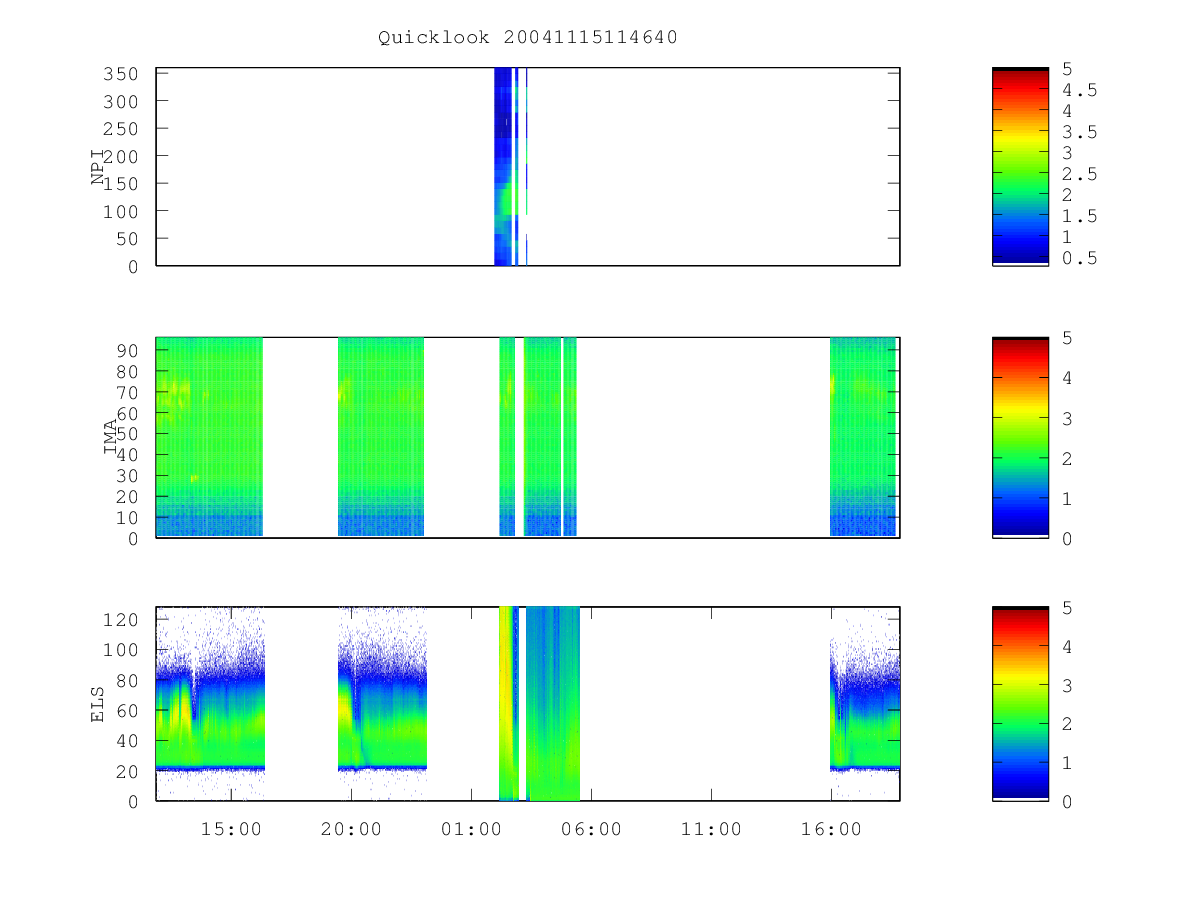Click the 3.5 label on NPI colorbar
The image size is (1200, 900).
click(x=1080, y=132)
